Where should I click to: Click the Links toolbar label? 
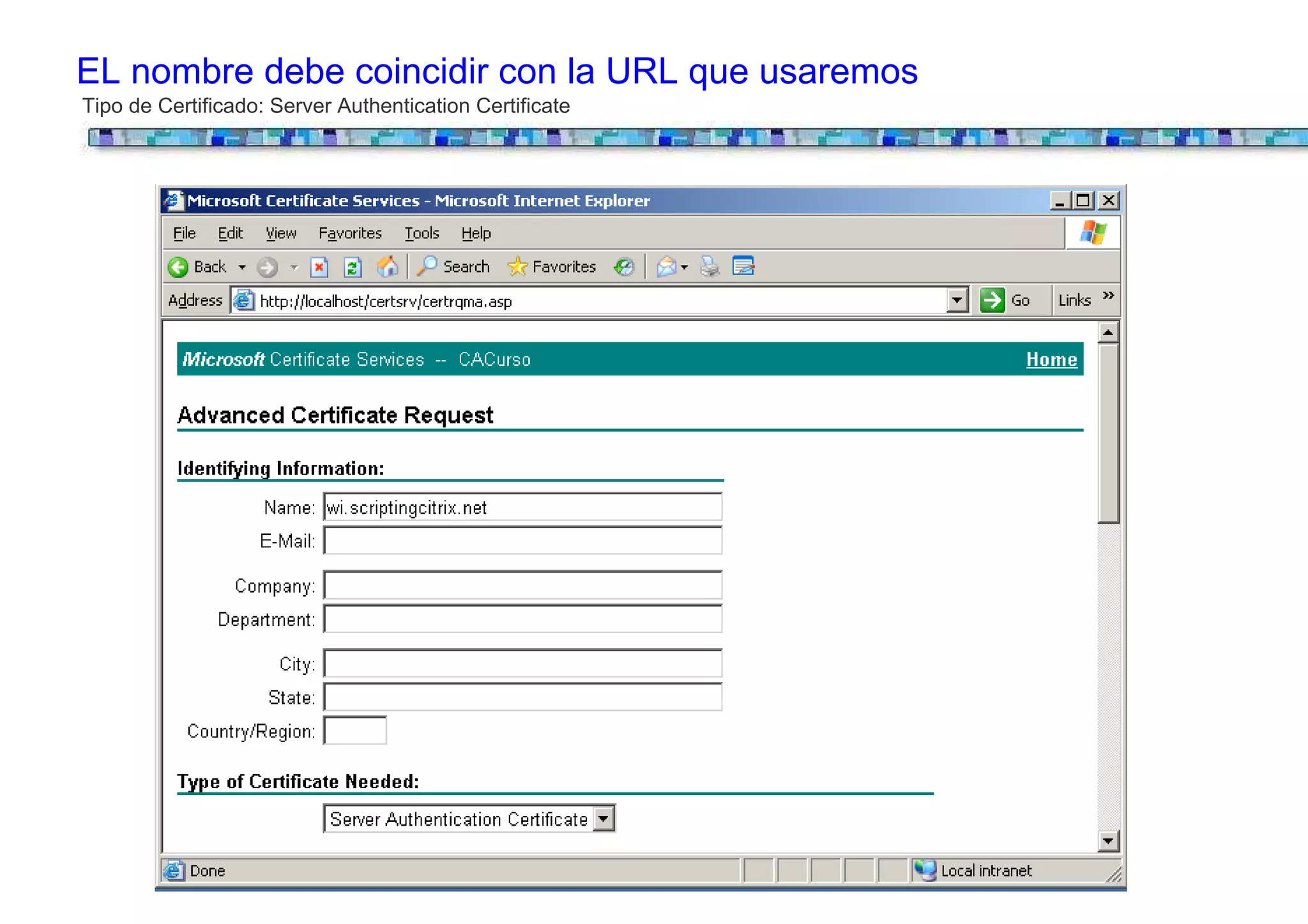click(1074, 300)
